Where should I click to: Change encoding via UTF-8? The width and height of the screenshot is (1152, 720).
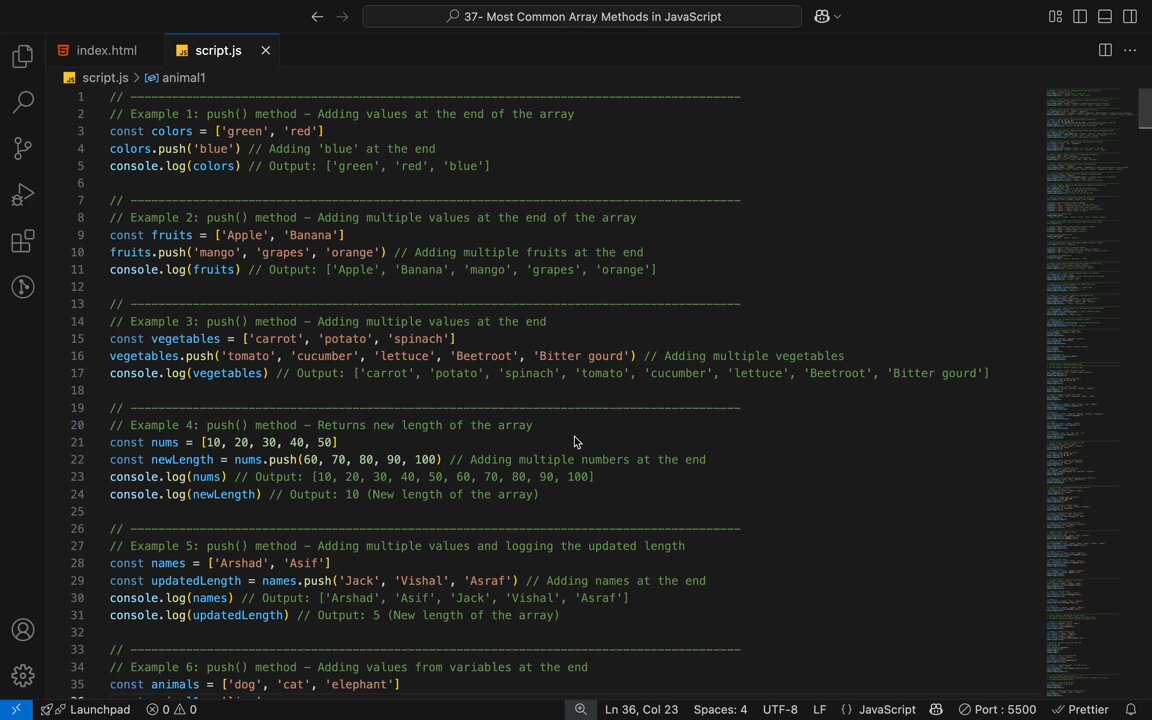point(780,709)
